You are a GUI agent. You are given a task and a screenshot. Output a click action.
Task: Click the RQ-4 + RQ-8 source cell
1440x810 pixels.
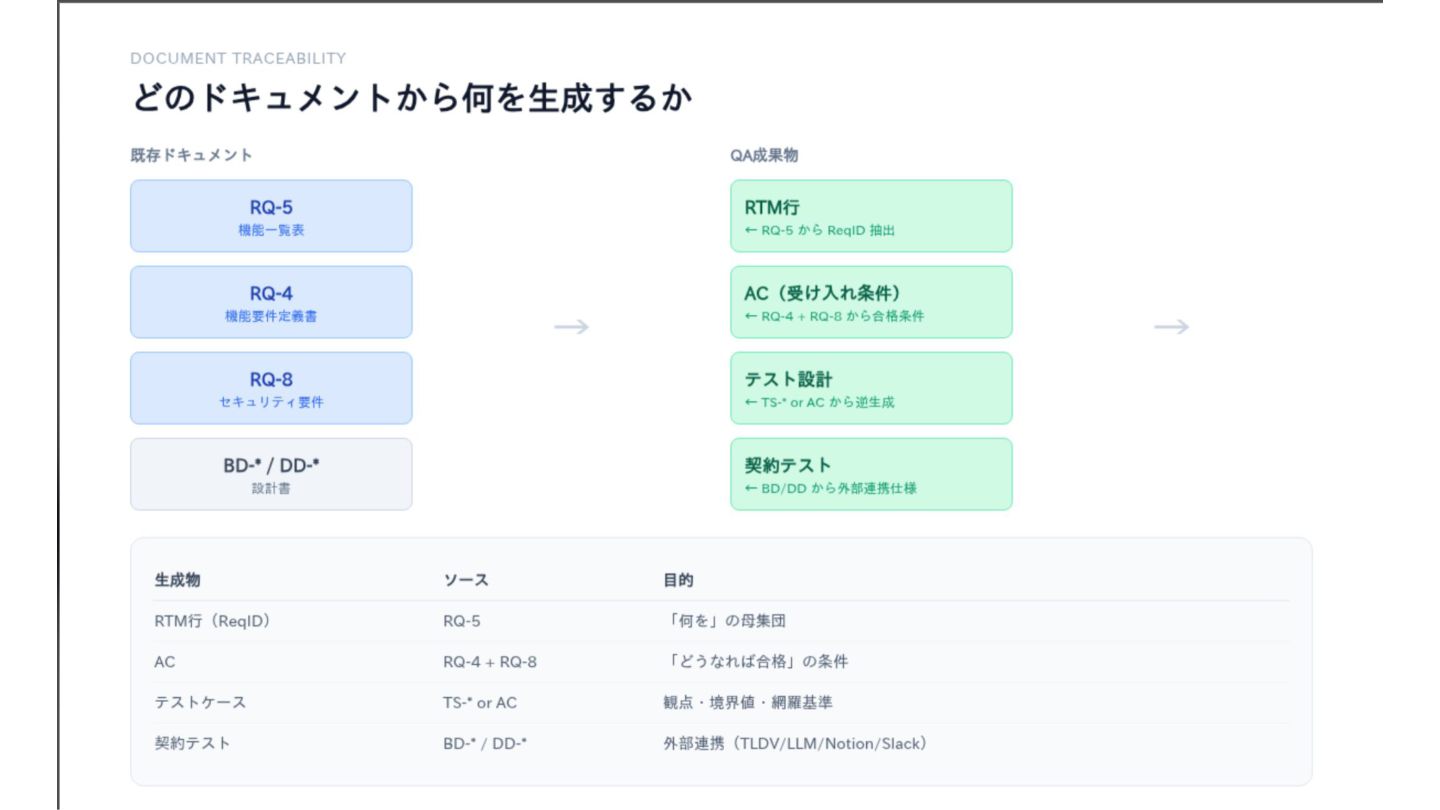[x=490, y=662]
